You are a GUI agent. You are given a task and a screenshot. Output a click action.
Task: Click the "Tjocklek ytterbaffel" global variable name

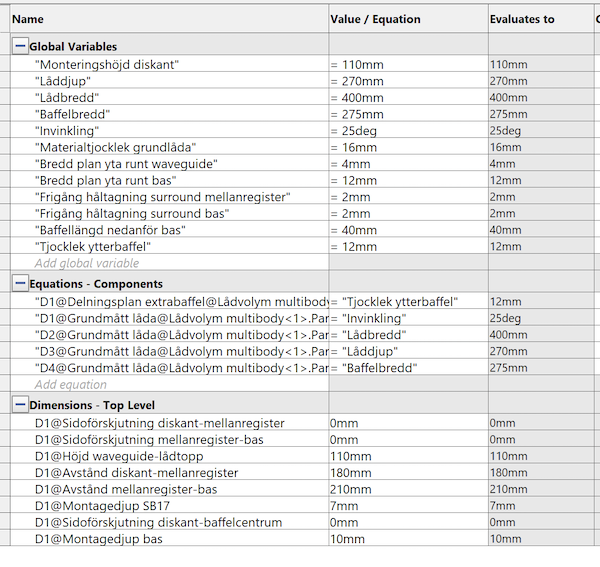(93, 247)
